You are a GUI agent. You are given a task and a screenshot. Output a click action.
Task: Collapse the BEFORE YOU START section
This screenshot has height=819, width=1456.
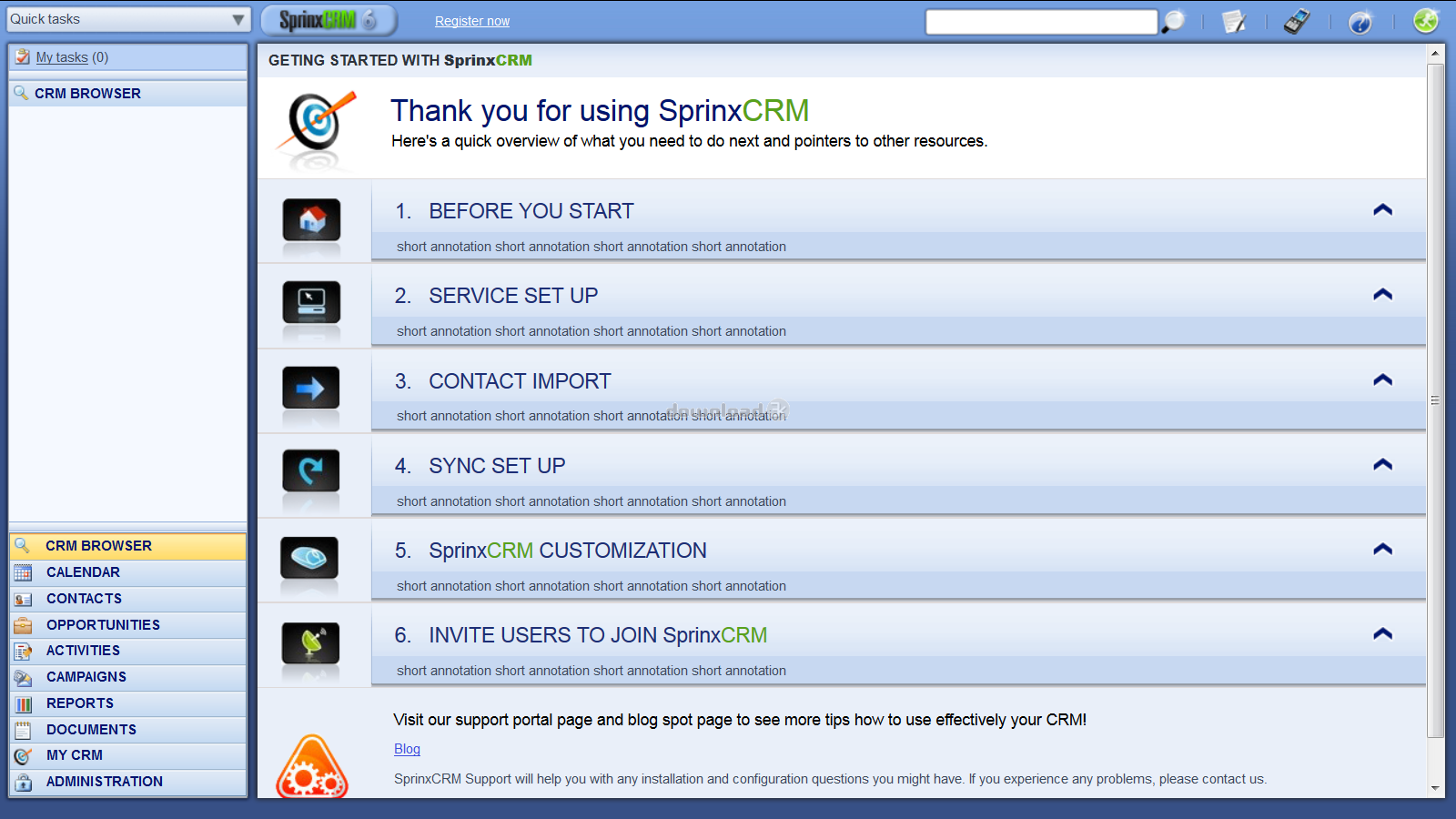coord(1382,210)
